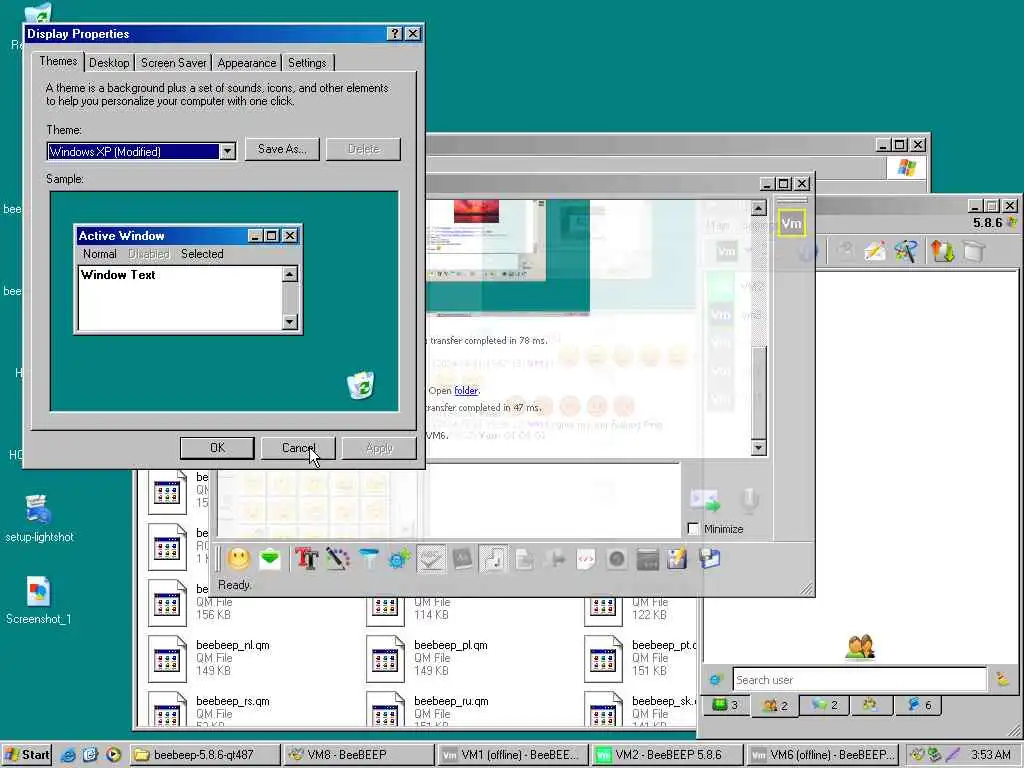Click the file transfer up-down arrows icon
1024x768 pixels.
coord(942,251)
